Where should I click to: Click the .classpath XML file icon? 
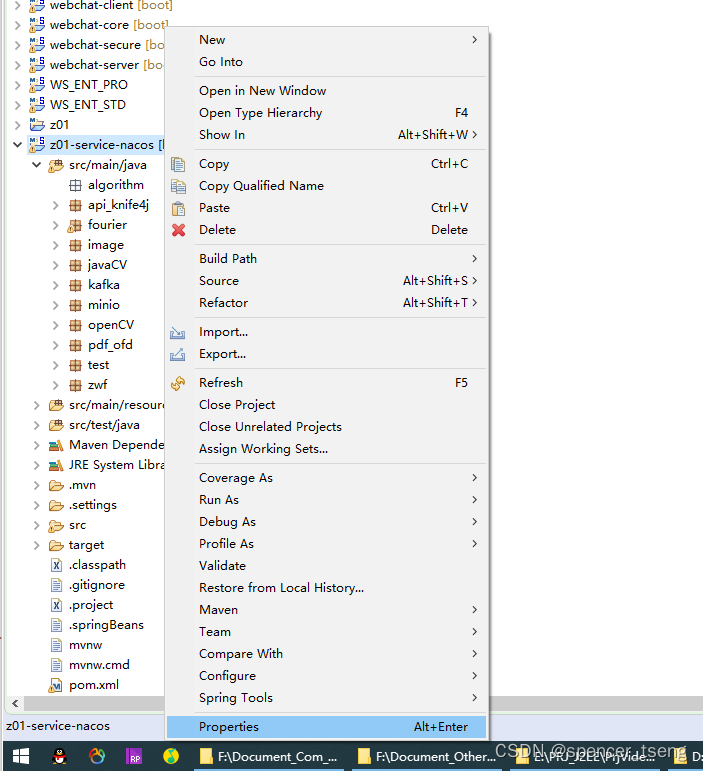57,565
